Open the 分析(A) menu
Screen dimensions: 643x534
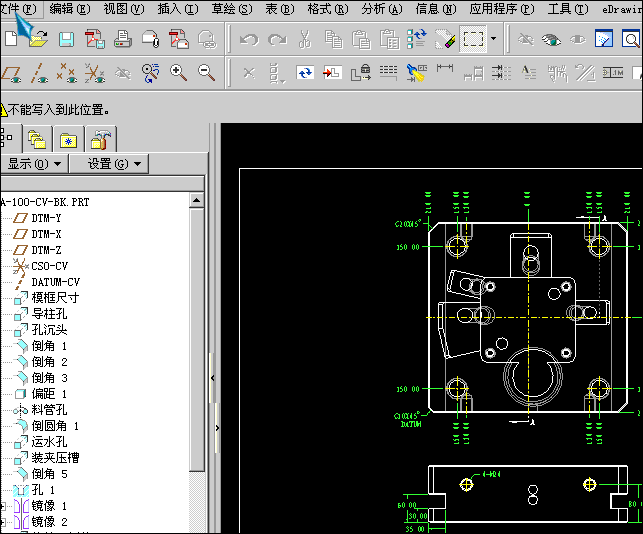(x=382, y=9)
